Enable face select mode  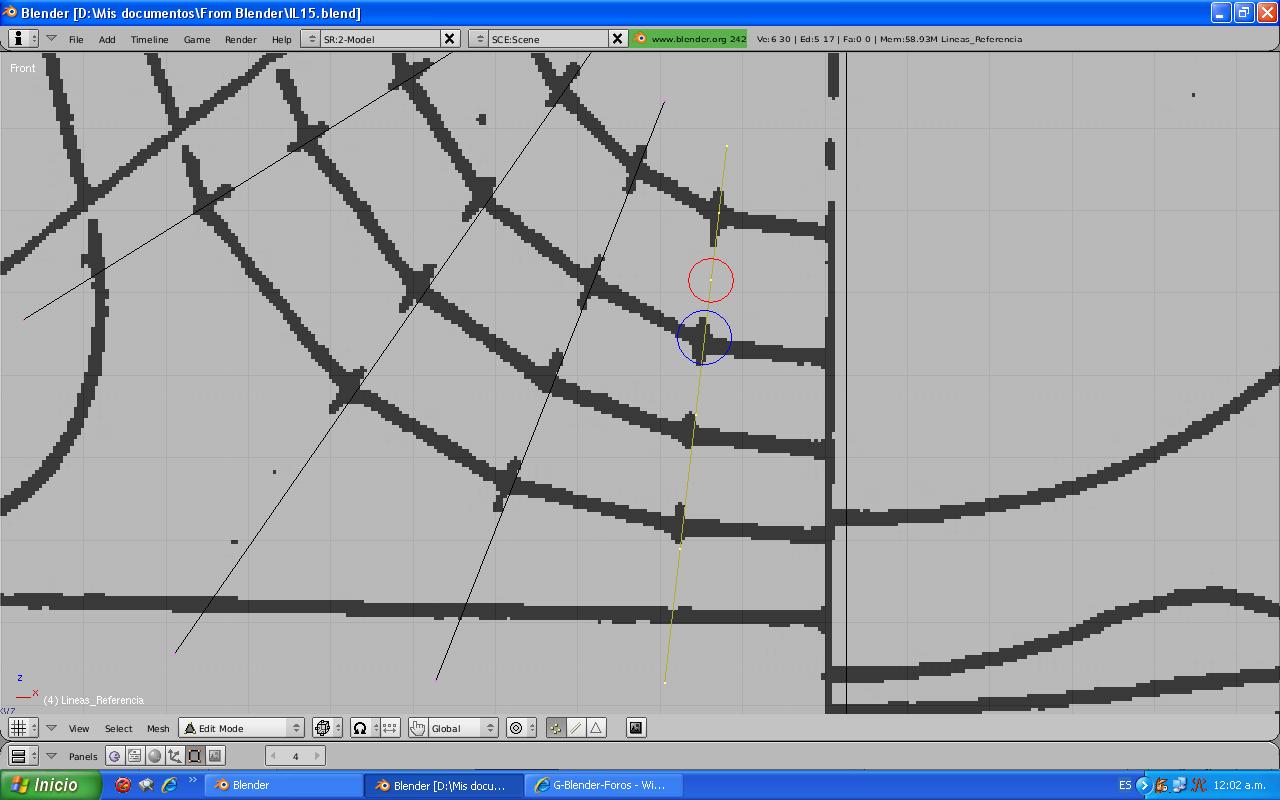click(596, 728)
